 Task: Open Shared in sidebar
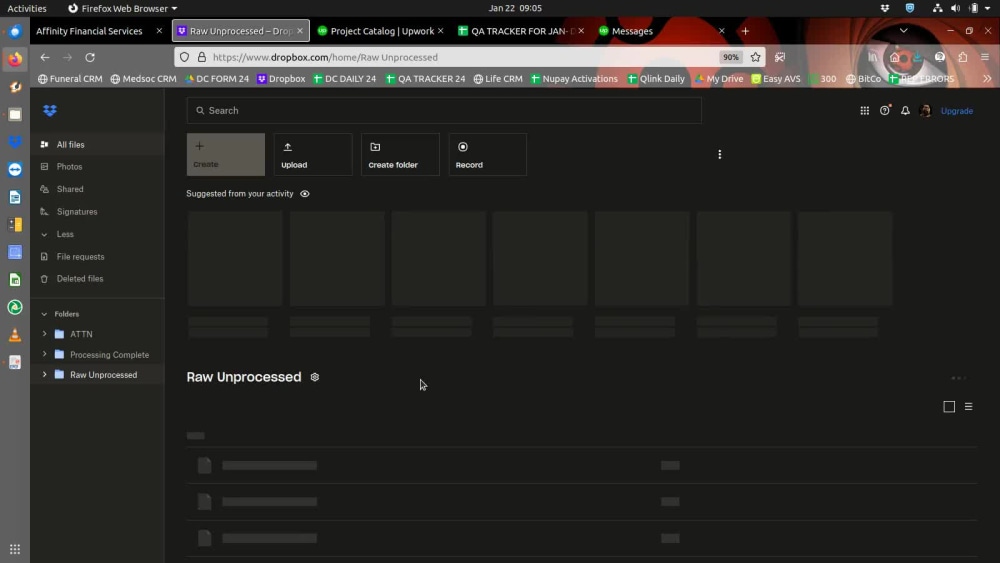pyautogui.click(x=70, y=189)
